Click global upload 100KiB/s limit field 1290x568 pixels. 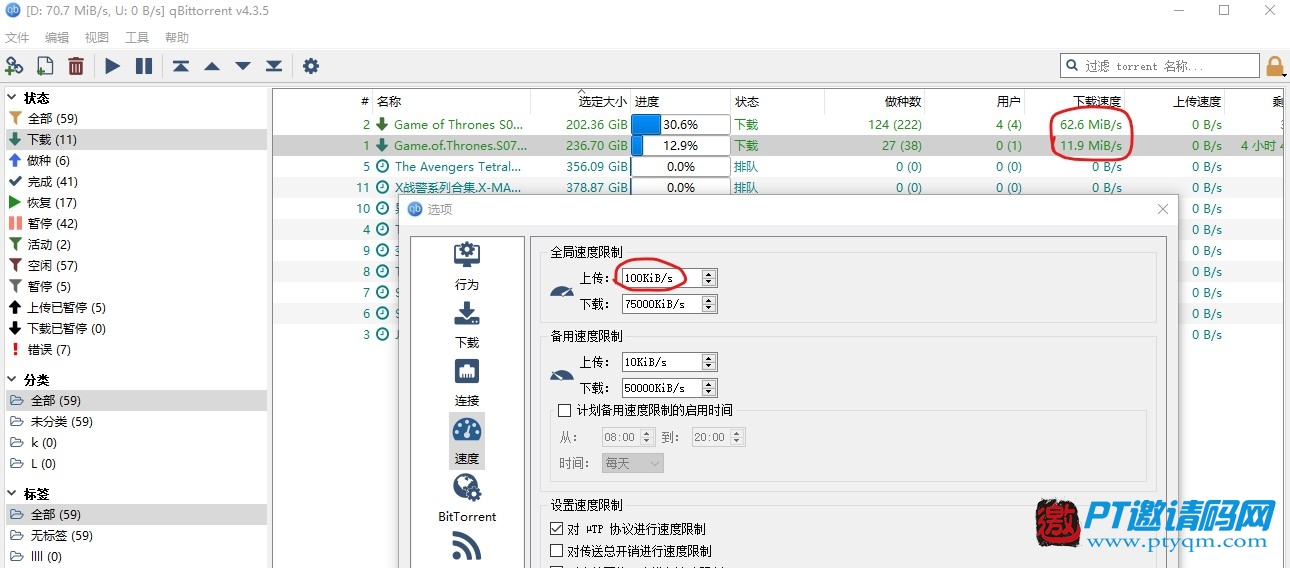[661, 278]
